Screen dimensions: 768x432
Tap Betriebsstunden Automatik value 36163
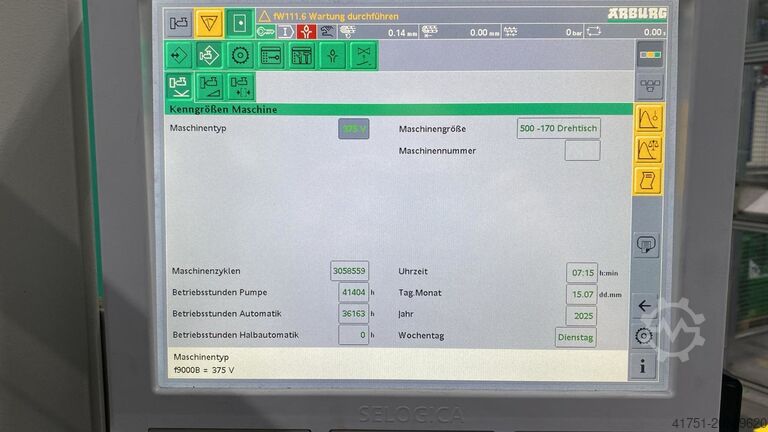coord(353,313)
